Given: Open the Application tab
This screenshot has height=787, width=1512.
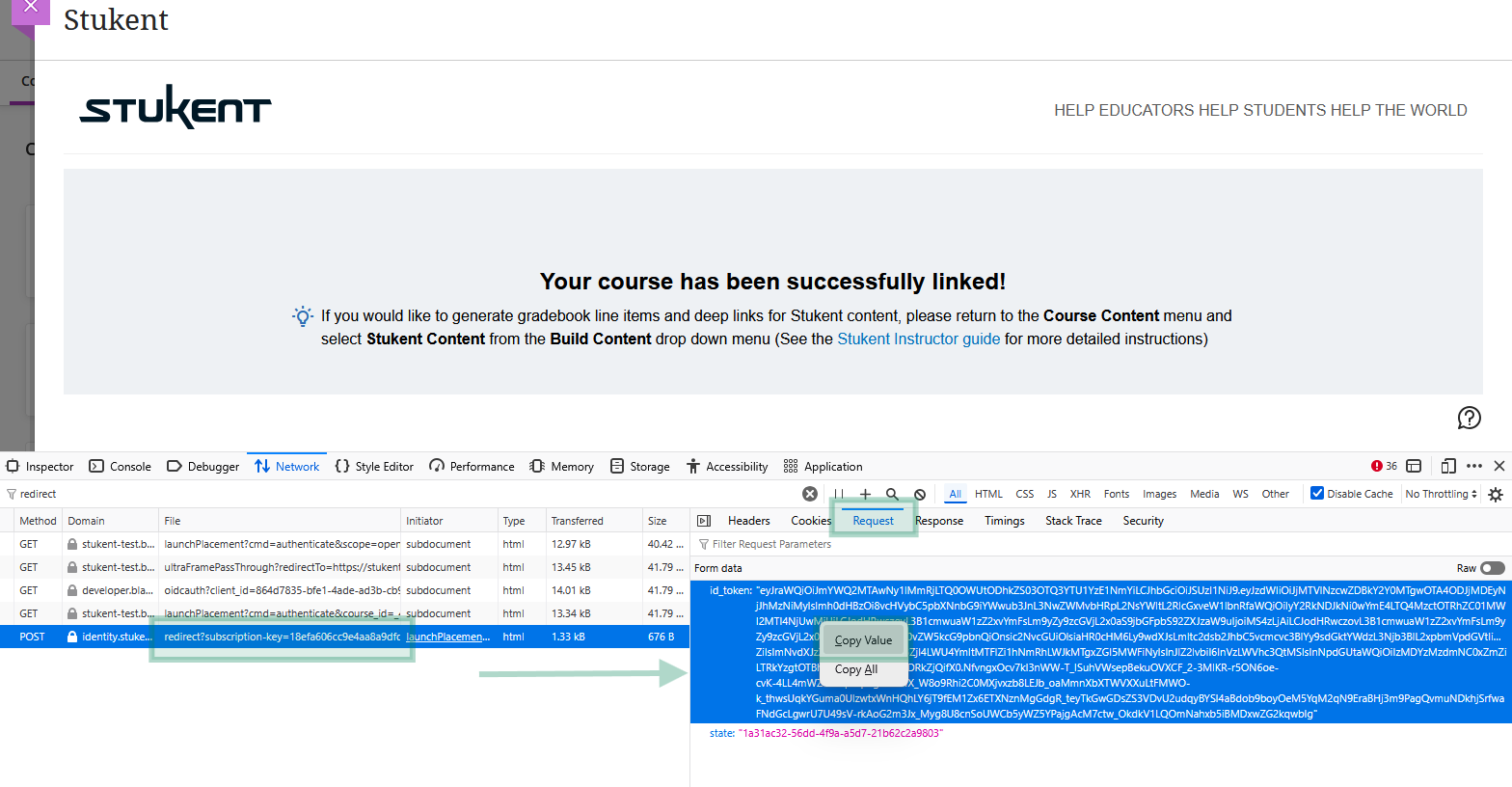Looking at the screenshot, I should tap(823, 467).
